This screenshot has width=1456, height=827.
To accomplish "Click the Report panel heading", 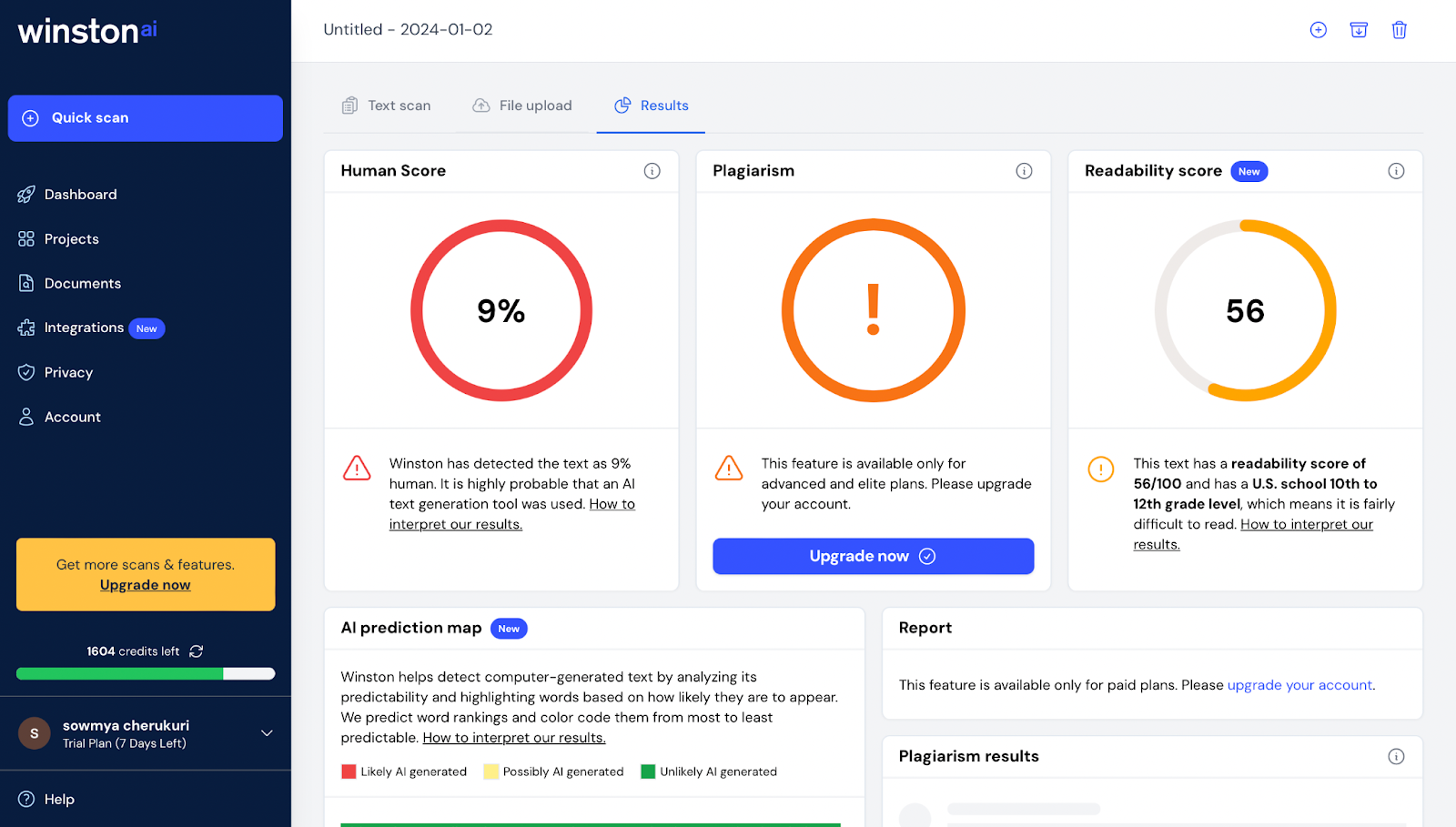I will pyautogui.click(x=925, y=628).
